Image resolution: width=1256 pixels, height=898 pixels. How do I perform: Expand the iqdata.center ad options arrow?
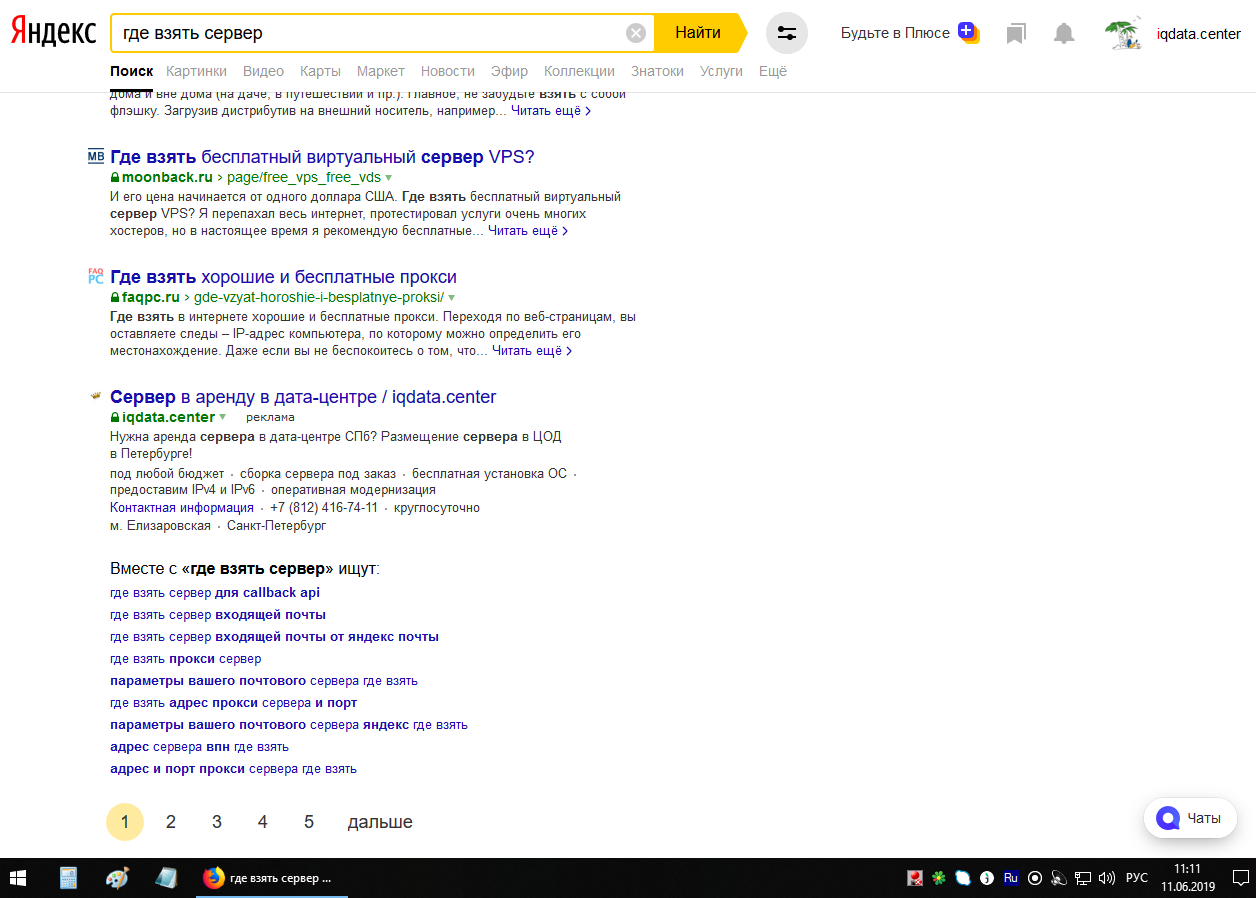[223, 418]
